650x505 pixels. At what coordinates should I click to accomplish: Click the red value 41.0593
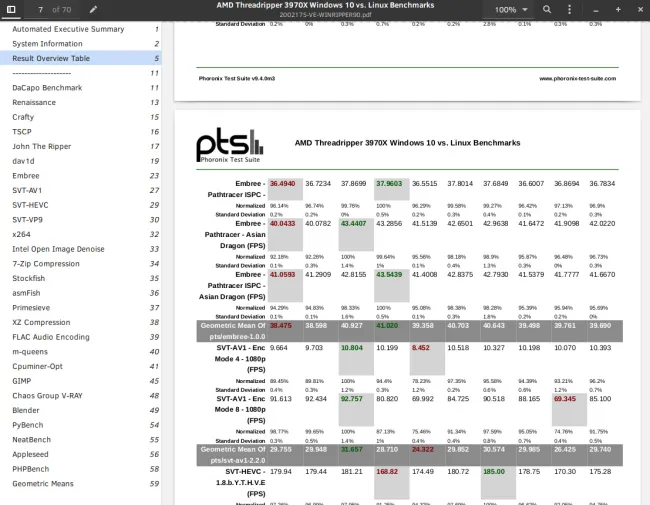pos(282,274)
